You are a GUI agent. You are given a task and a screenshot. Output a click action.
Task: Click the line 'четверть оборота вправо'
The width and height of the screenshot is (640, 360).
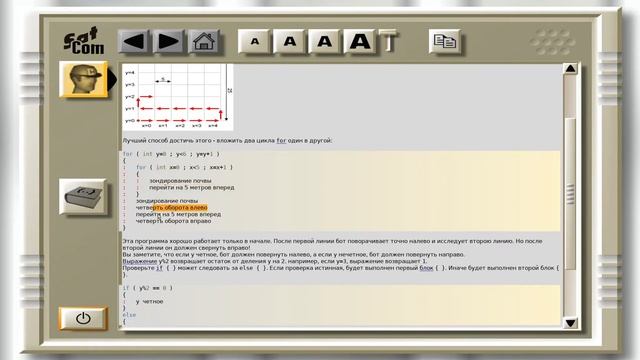pos(173,221)
